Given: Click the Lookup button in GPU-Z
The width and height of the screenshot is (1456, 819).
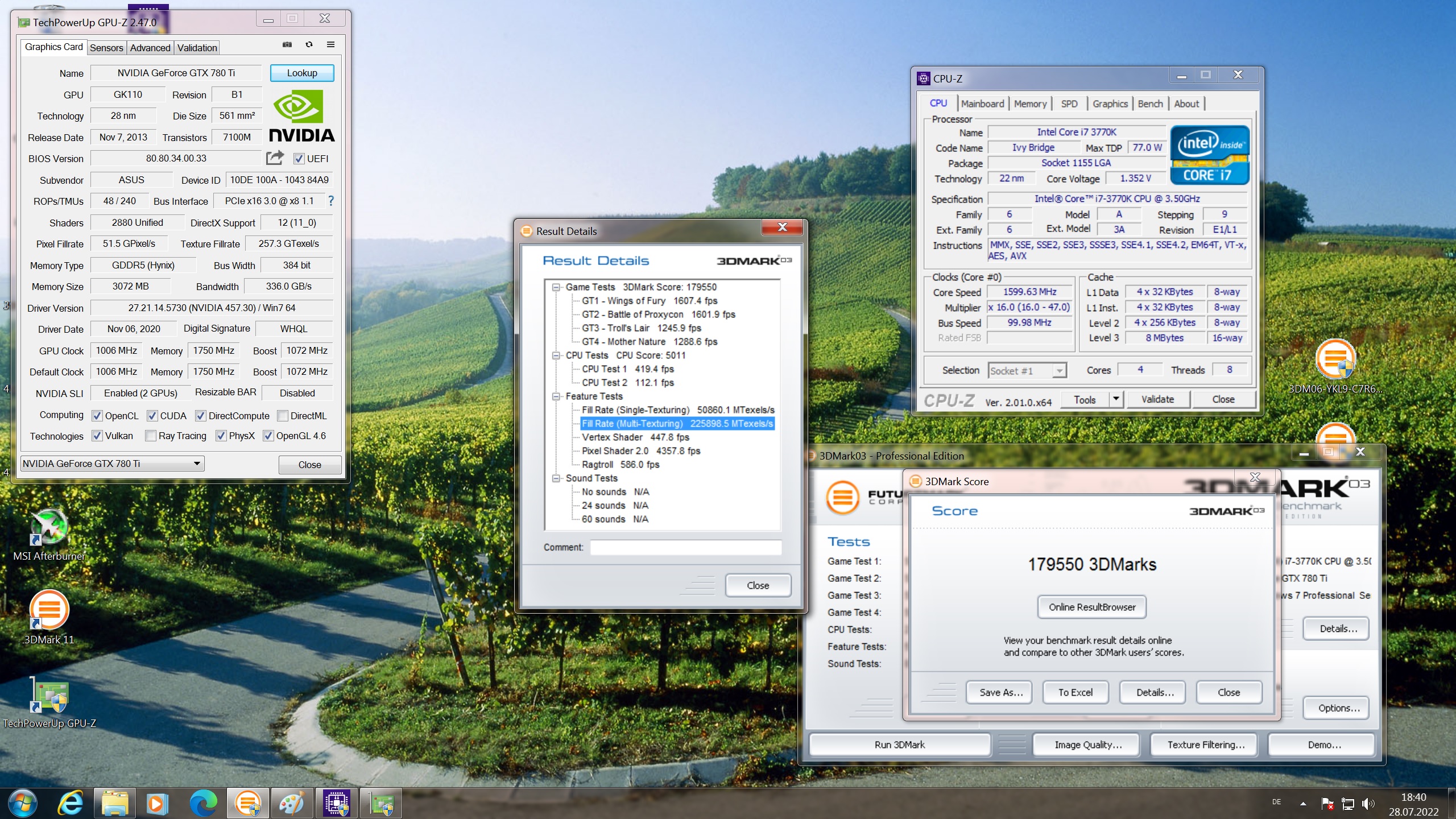Looking at the screenshot, I should 301,73.
